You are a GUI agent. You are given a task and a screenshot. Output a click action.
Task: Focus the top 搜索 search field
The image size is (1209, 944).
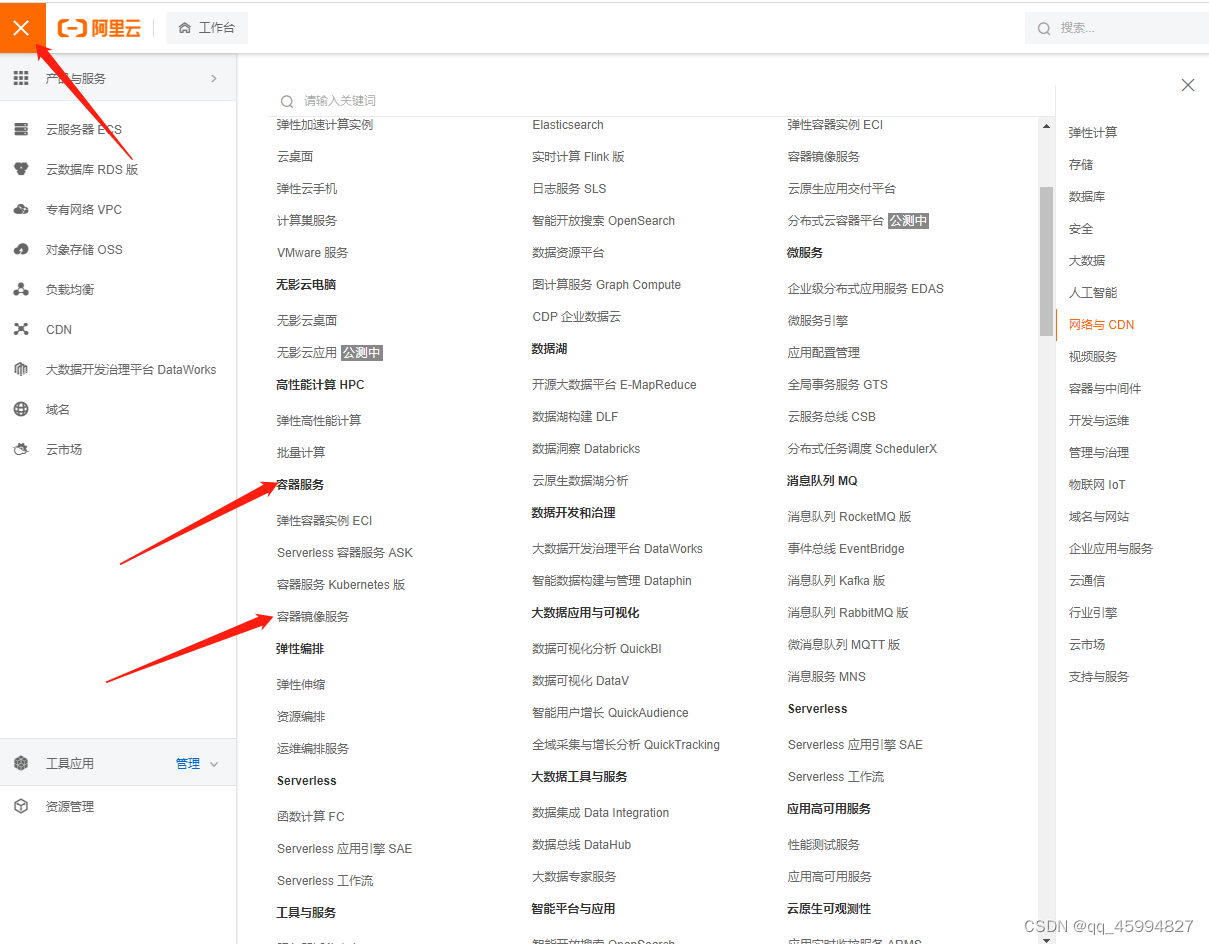(x=1117, y=28)
